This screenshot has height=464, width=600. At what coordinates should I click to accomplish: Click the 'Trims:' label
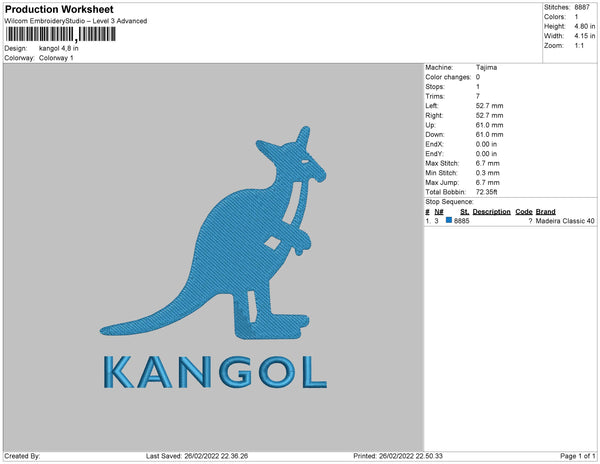435,96
